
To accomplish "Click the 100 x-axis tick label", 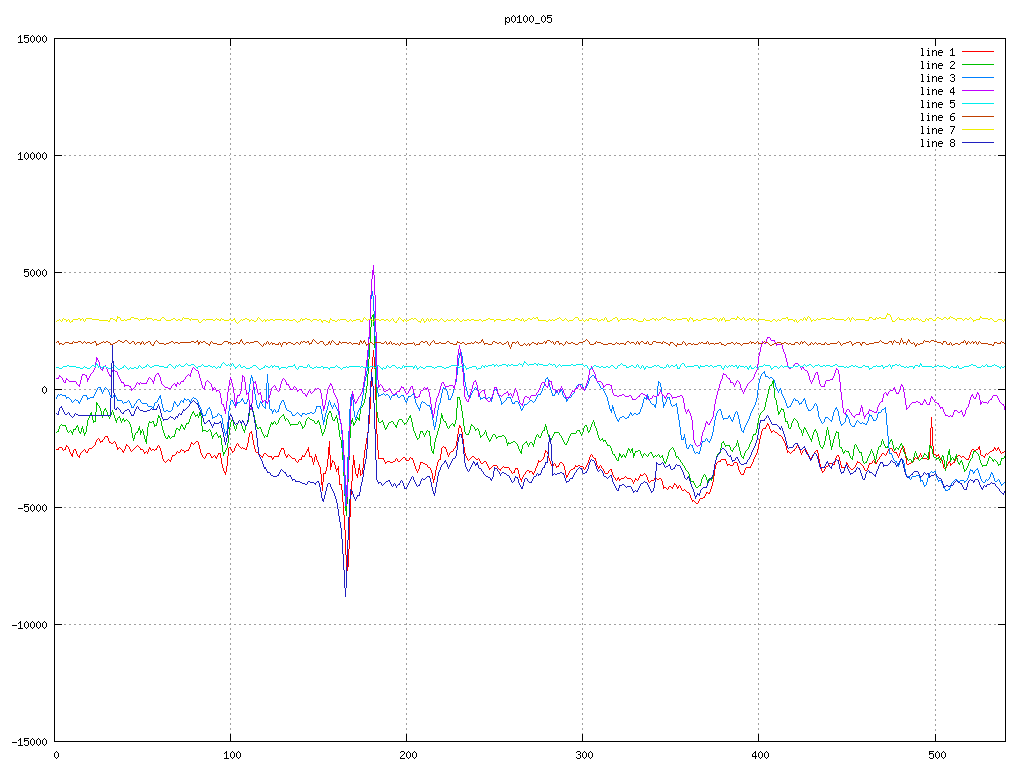I will tap(231, 756).
